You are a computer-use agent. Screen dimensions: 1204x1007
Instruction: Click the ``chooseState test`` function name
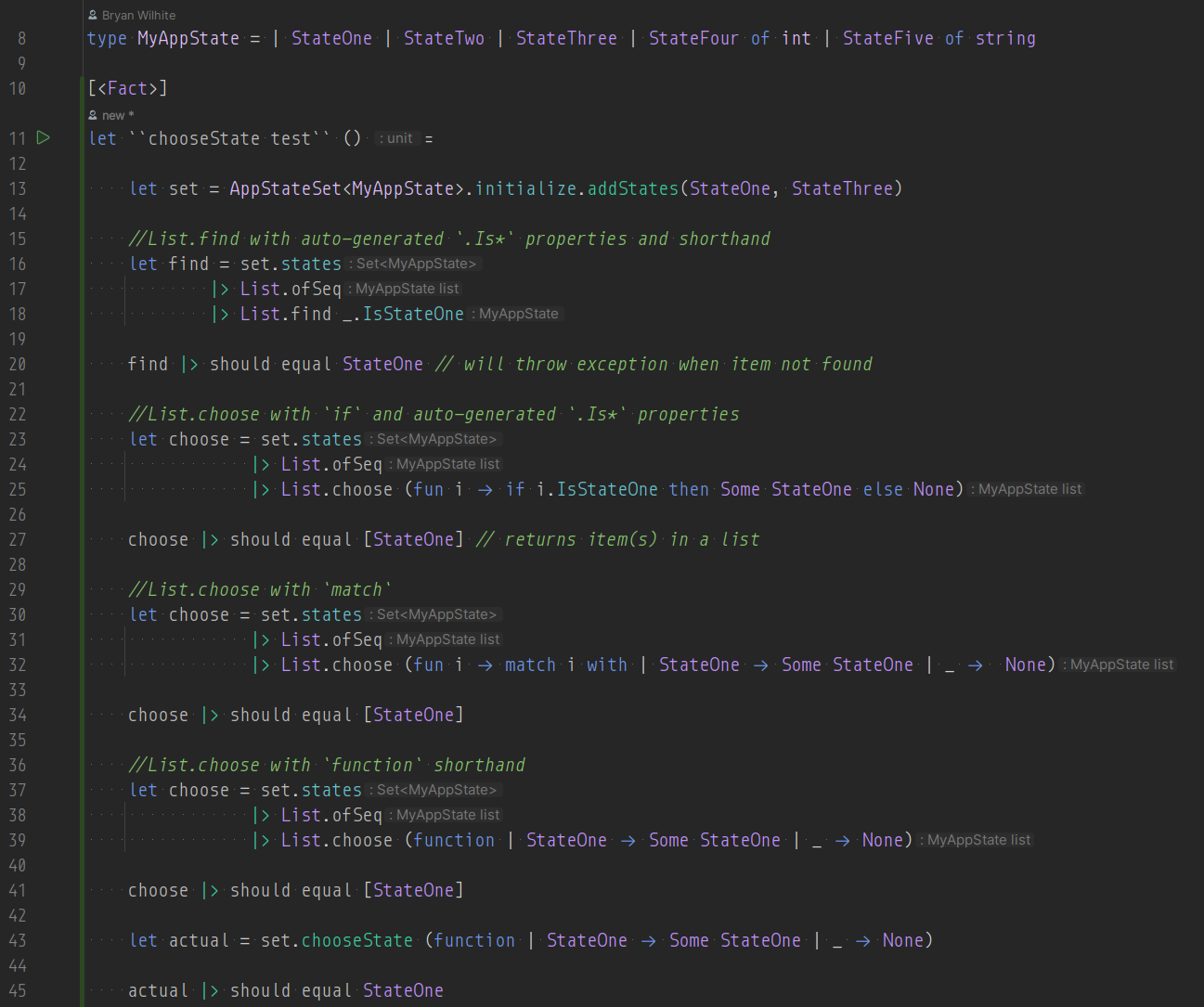click(230, 138)
